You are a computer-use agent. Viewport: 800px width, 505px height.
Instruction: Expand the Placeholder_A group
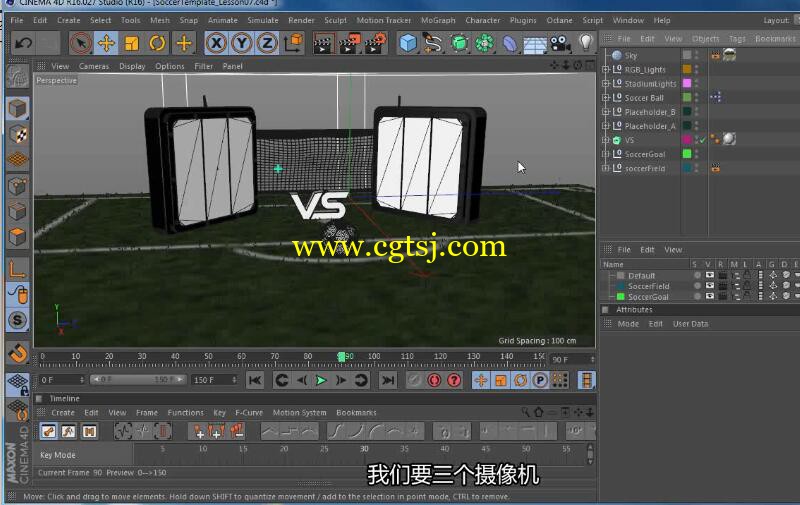pyautogui.click(x=606, y=125)
